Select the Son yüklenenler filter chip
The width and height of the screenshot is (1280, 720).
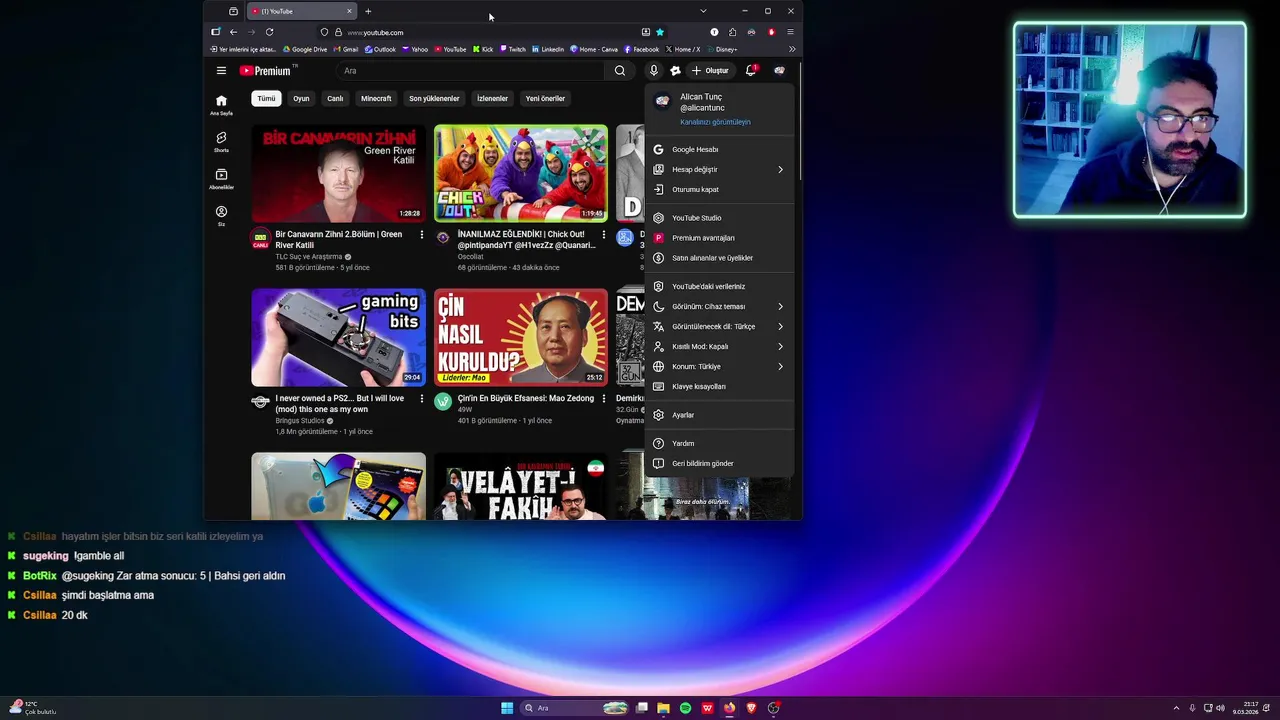[x=434, y=99]
